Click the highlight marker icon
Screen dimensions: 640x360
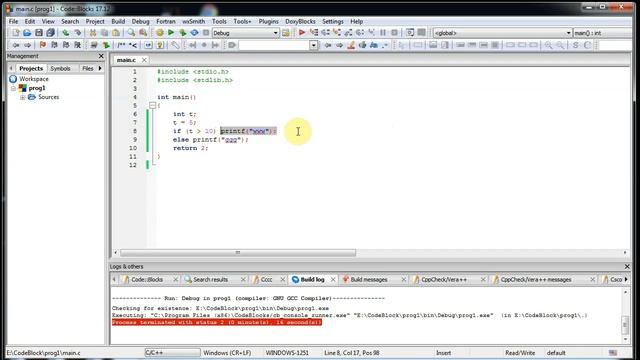351,45
